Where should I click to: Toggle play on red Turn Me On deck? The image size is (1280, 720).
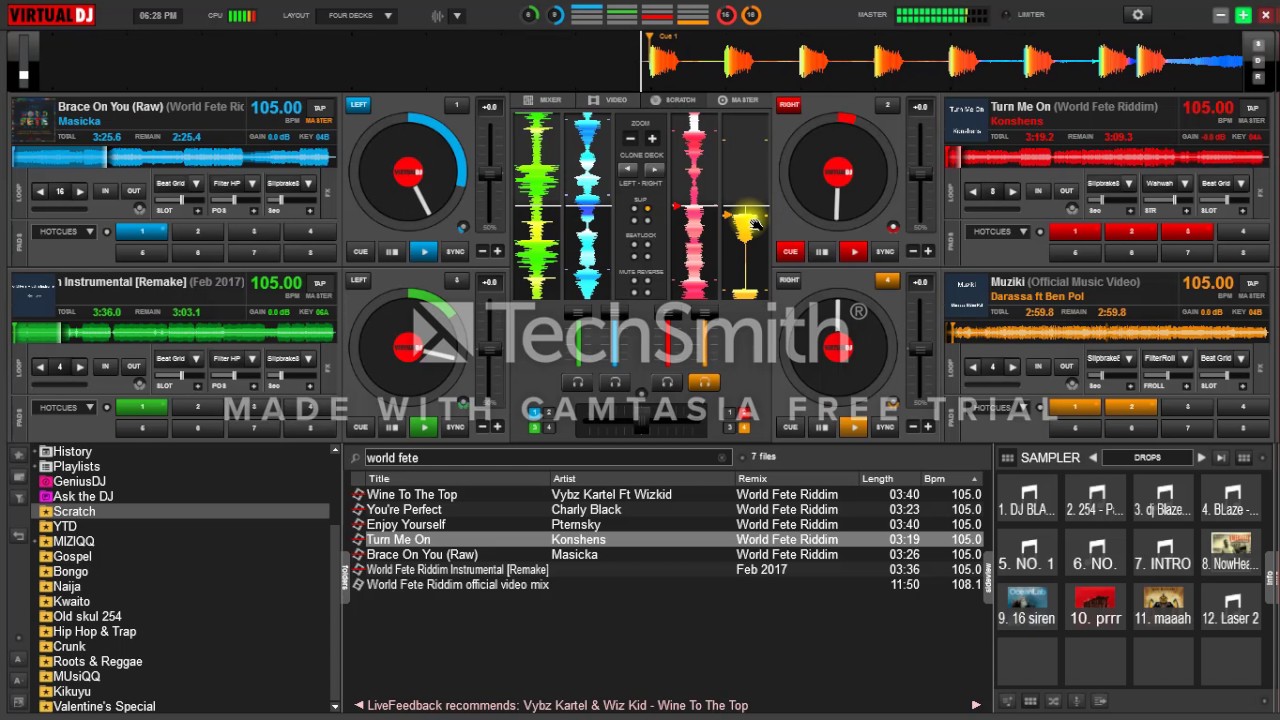[854, 252]
